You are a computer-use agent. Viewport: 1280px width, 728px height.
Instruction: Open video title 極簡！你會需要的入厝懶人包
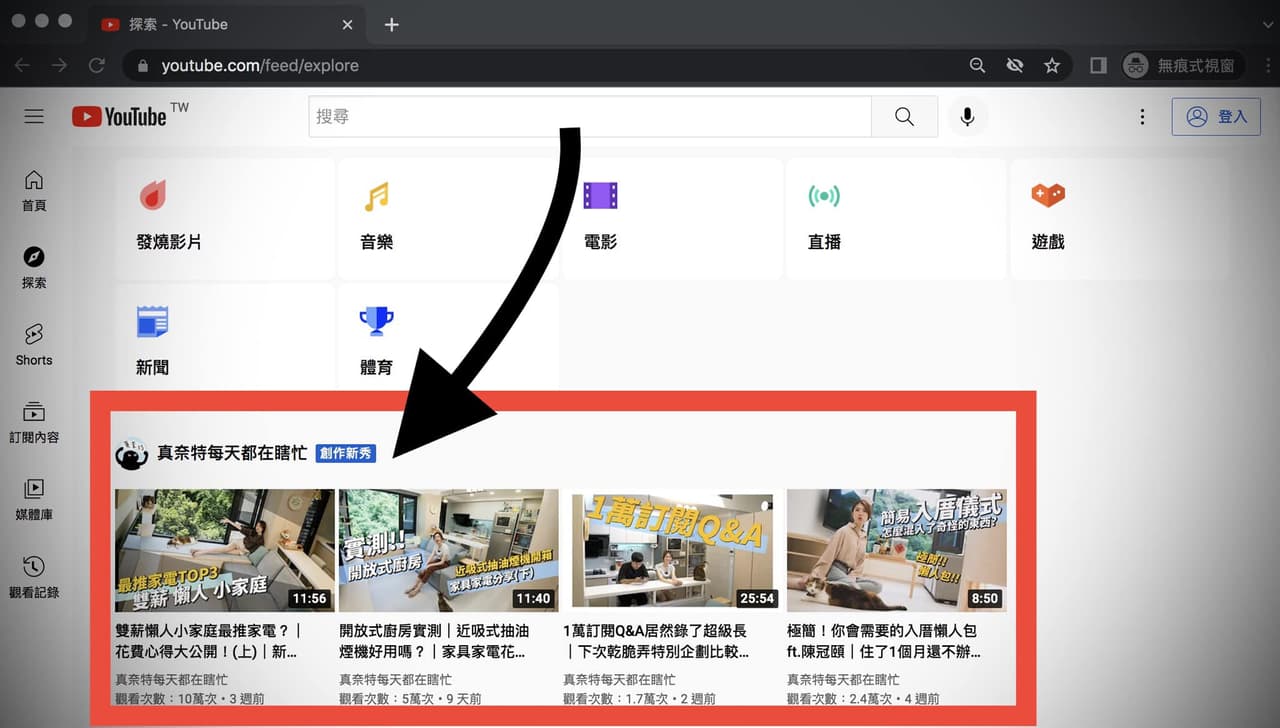884,642
